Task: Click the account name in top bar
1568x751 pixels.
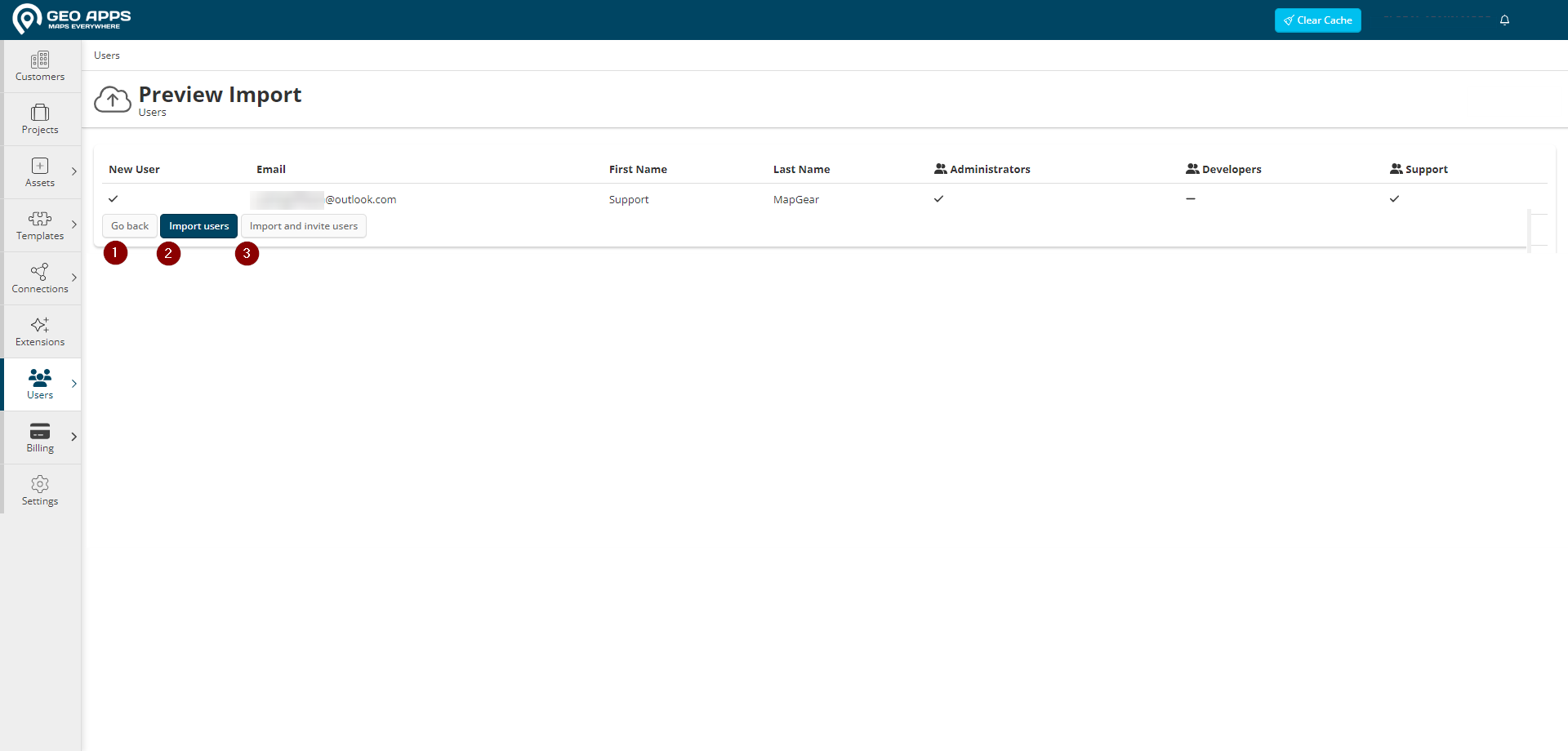Action: coord(1437,18)
